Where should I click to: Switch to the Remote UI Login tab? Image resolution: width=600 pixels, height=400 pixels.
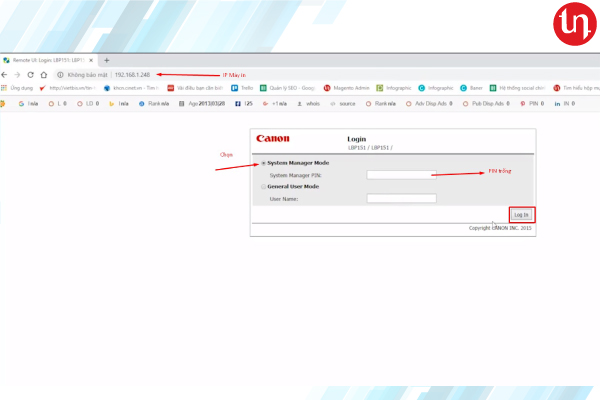[49, 60]
